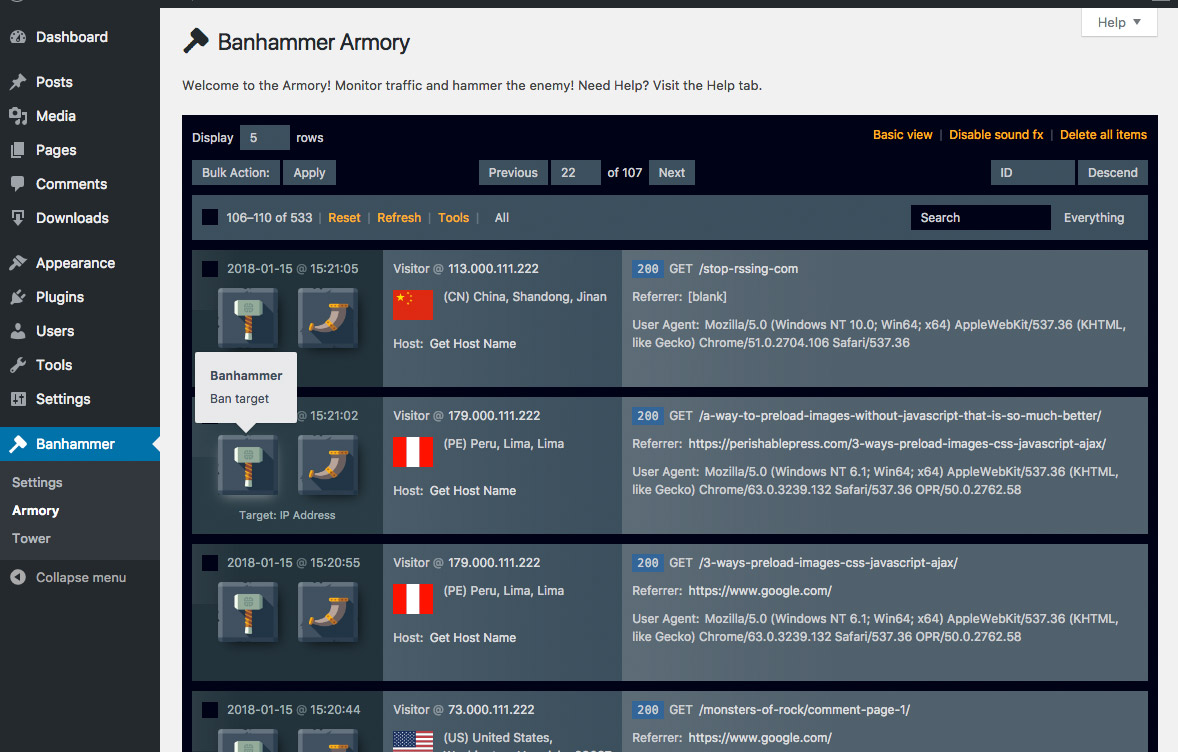The width and height of the screenshot is (1178, 752).
Task: Go to the Previous page
Action: coord(513,173)
